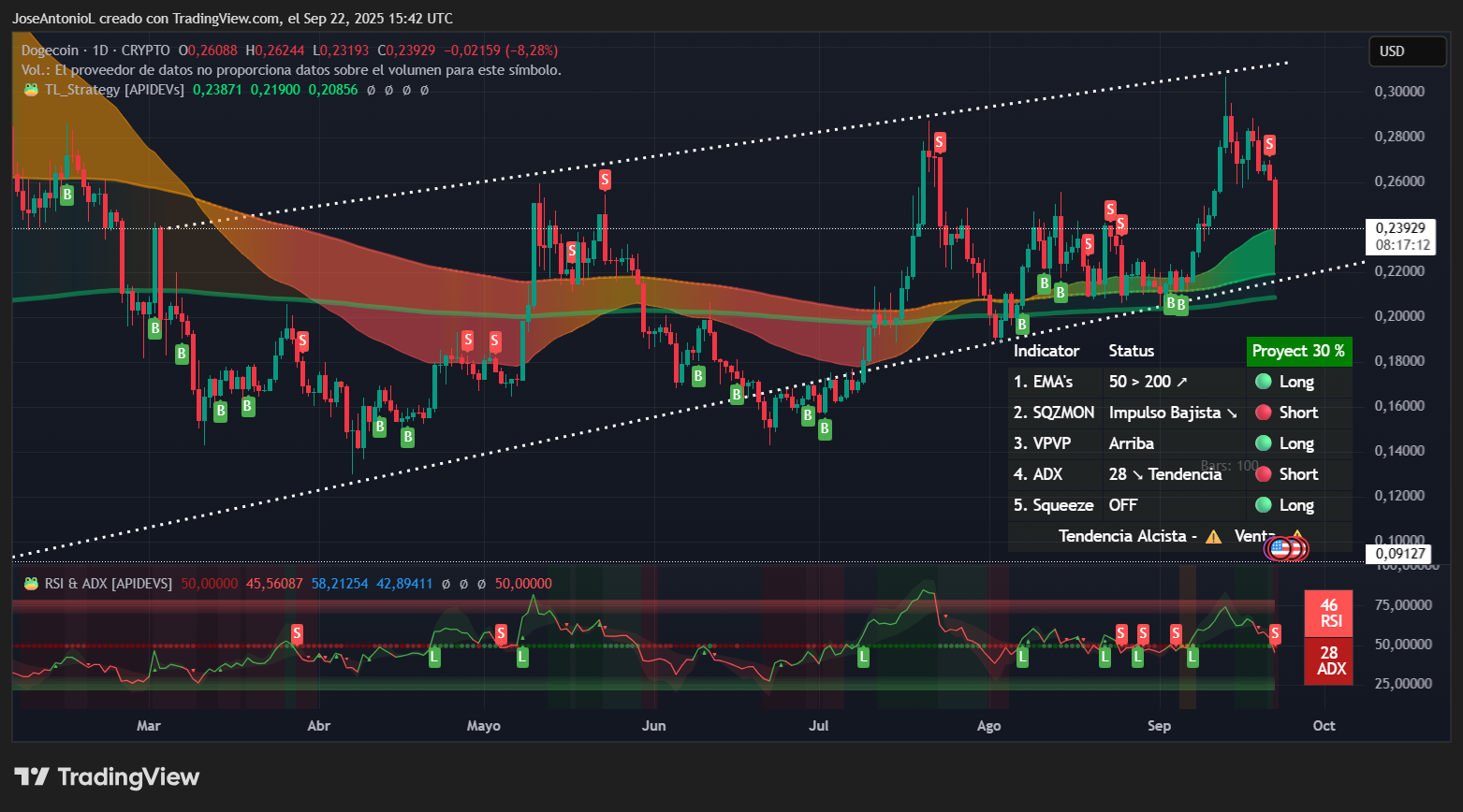Click the '1. EMA's' table row label
Image resolution: width=1463 pixels, height=812 pixels.
1043,382
